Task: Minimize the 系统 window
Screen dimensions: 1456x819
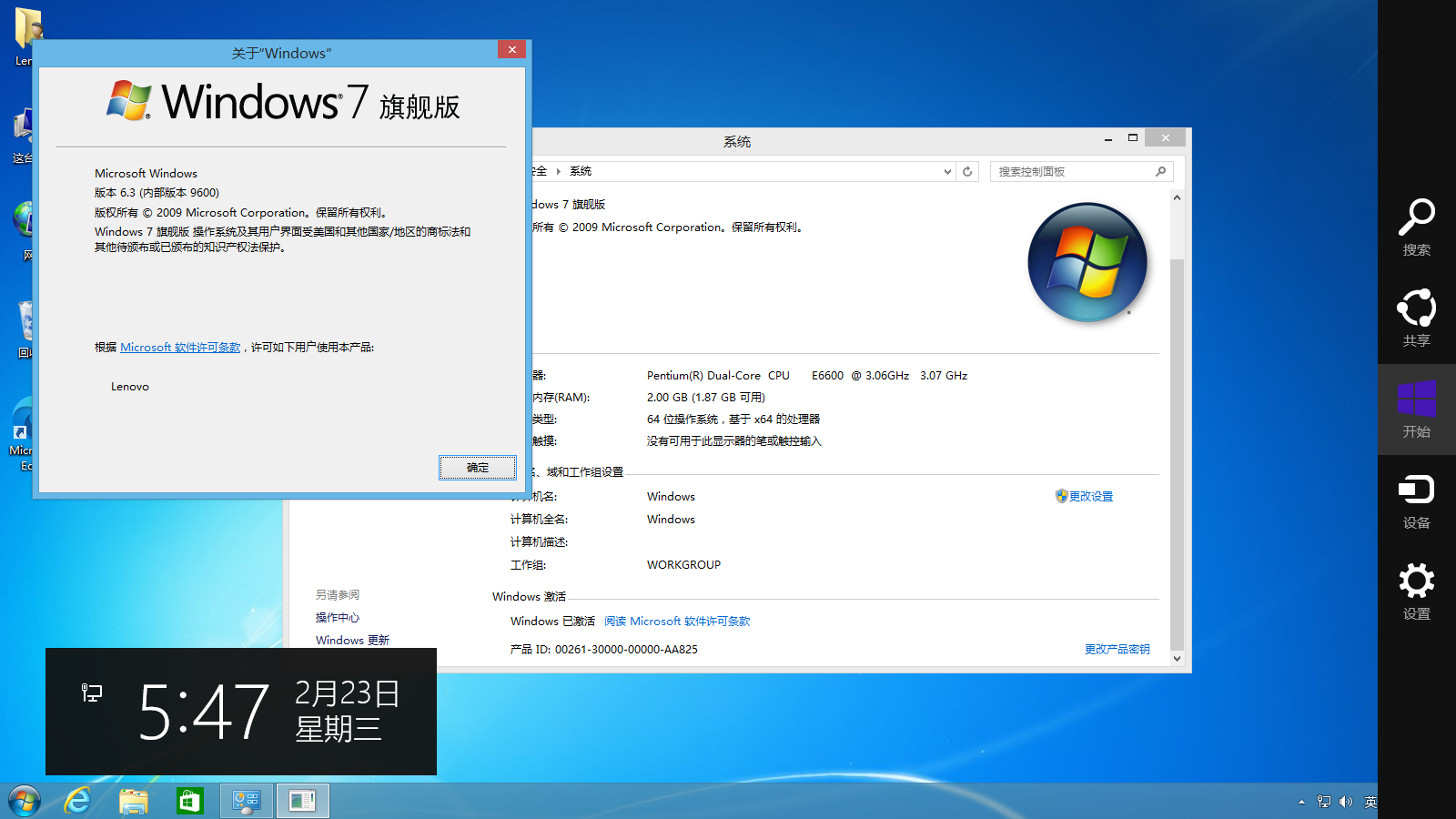Action: tap(1107, 138)
